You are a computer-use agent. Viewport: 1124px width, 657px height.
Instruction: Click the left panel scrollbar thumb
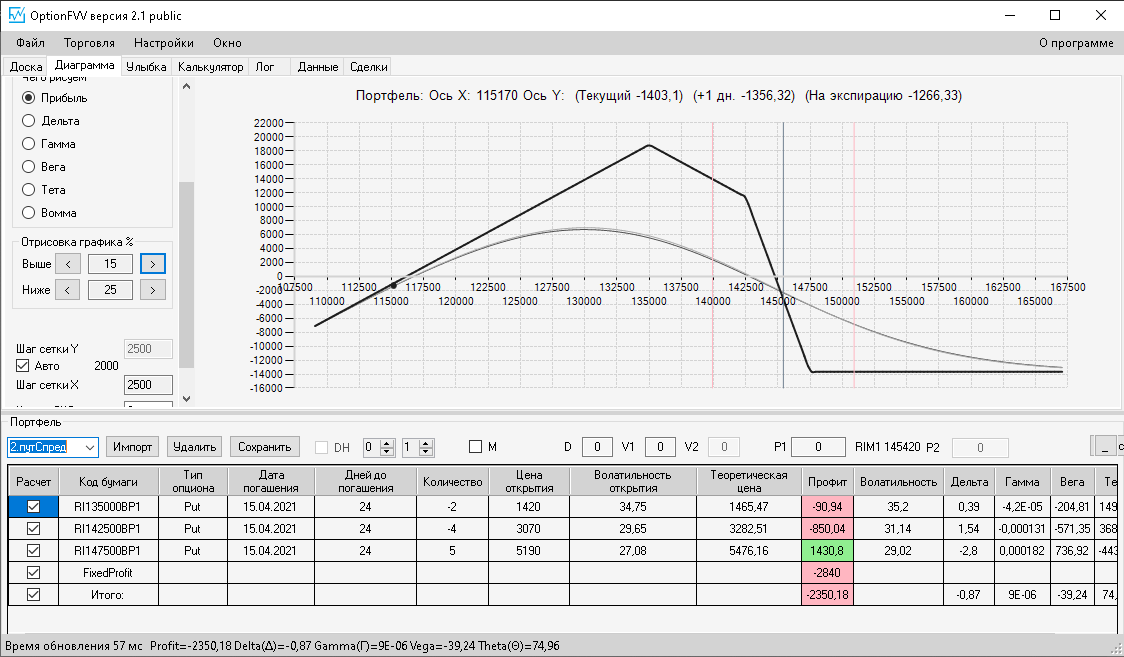coord(186,274)
